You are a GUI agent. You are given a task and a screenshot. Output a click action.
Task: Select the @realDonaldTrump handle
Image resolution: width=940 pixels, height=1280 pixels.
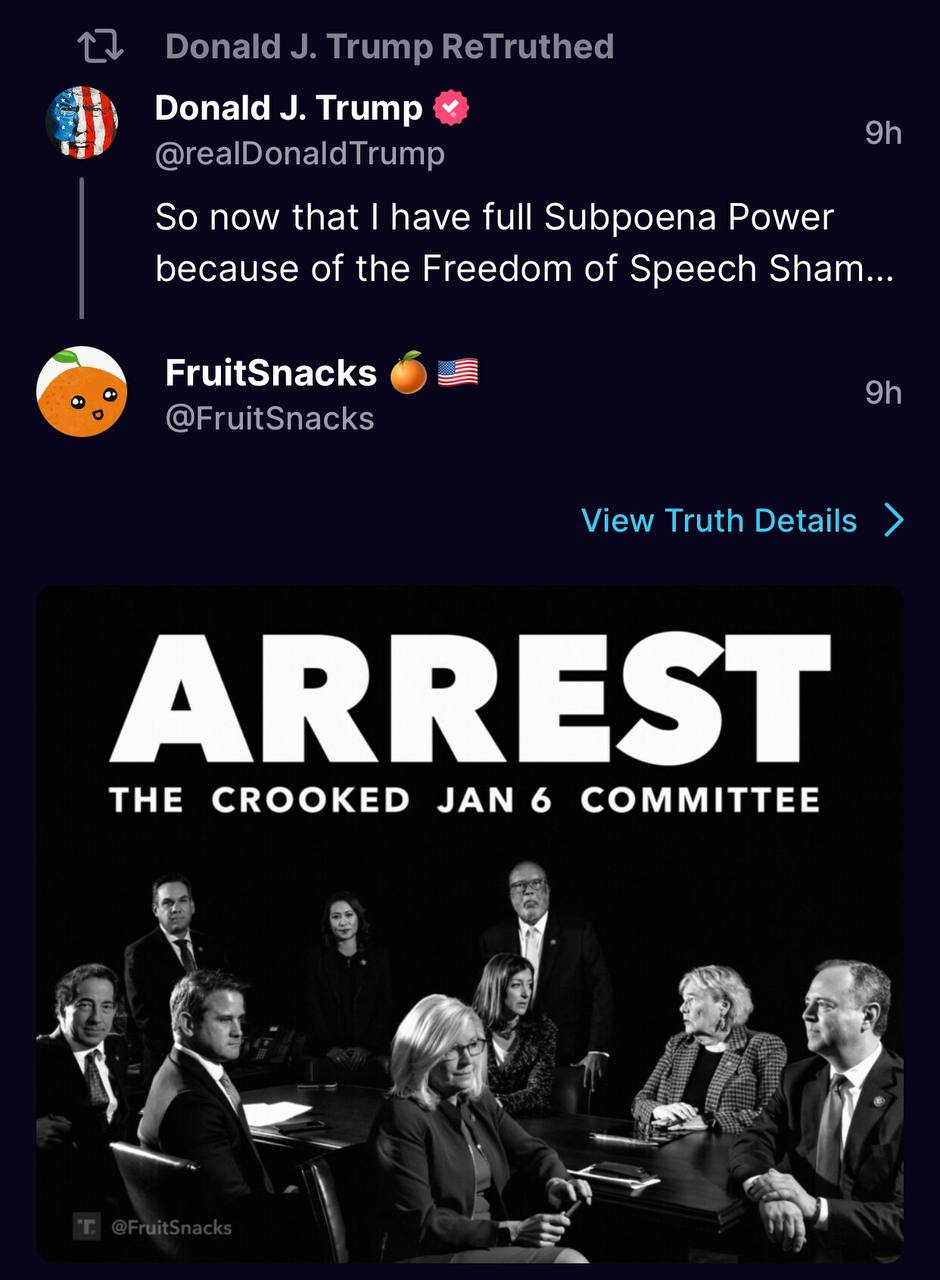(299, 154)
